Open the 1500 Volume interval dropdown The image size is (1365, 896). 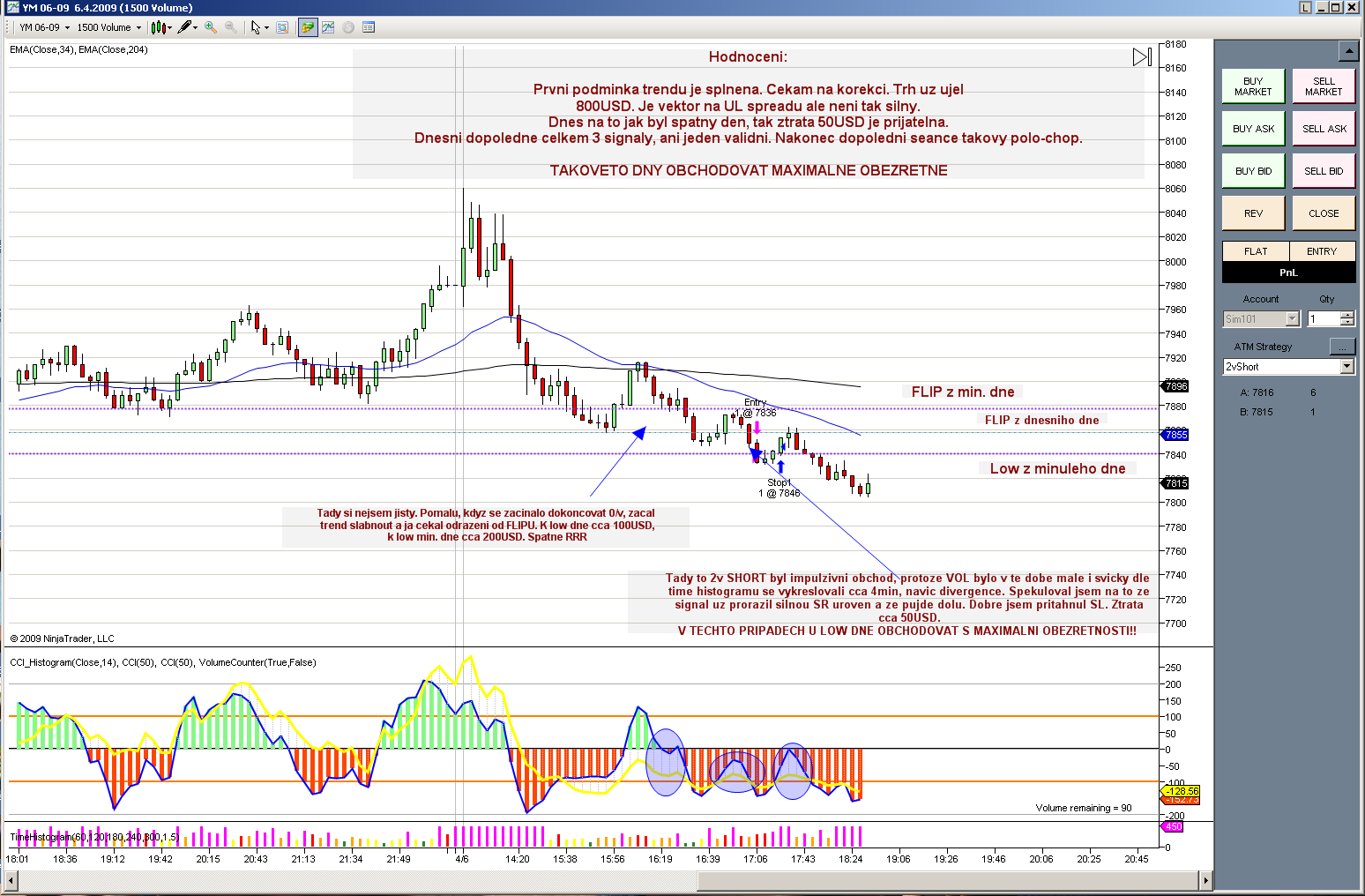(108, 27)
